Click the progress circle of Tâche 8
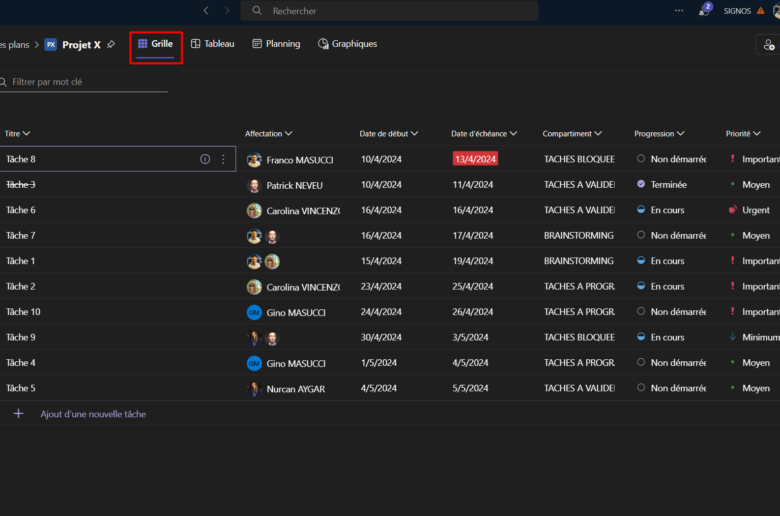 point(641,159)
